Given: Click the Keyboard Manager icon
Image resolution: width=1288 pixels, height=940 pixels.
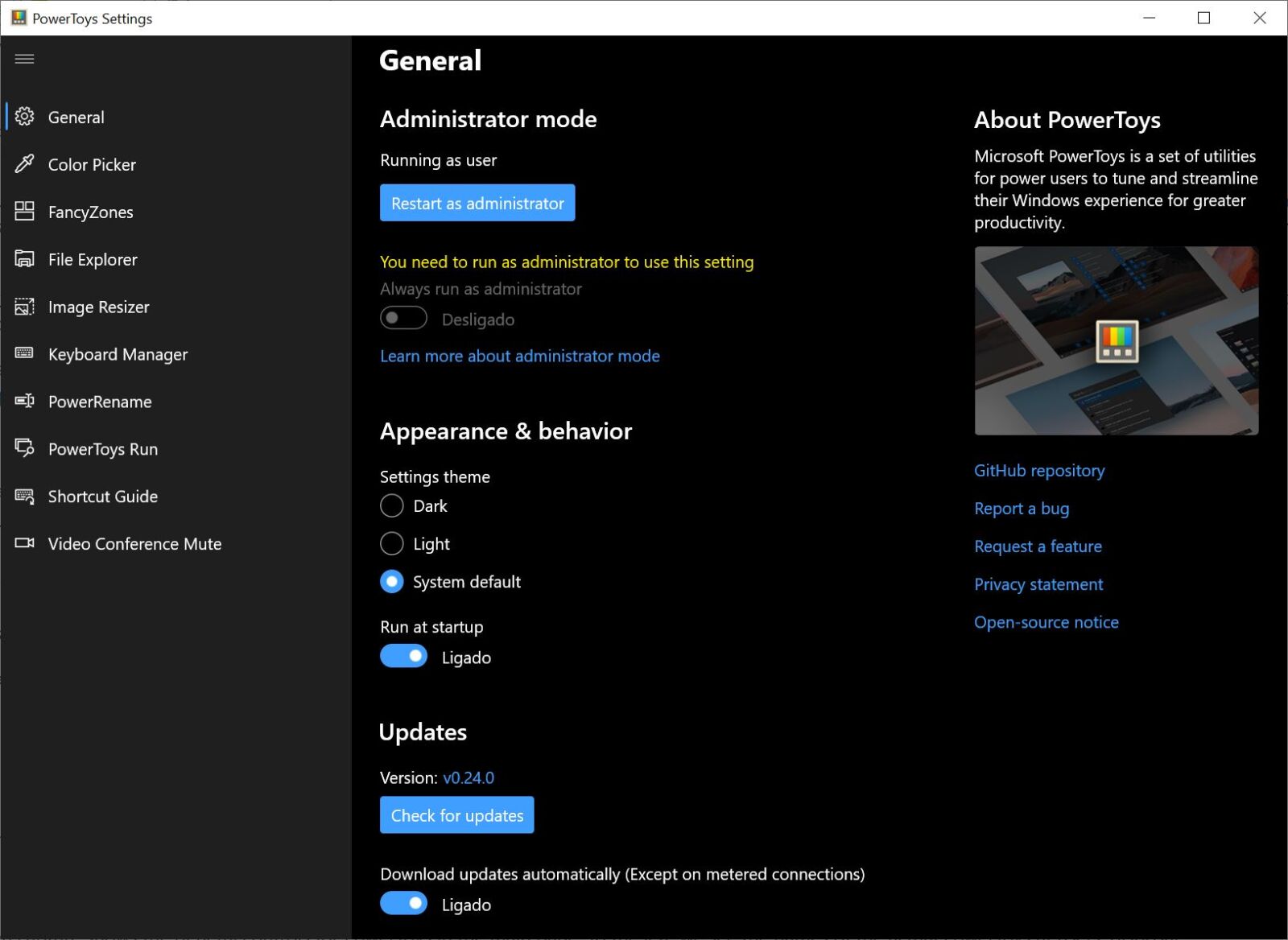Looking at the screenshot, I should click(24, 354).
